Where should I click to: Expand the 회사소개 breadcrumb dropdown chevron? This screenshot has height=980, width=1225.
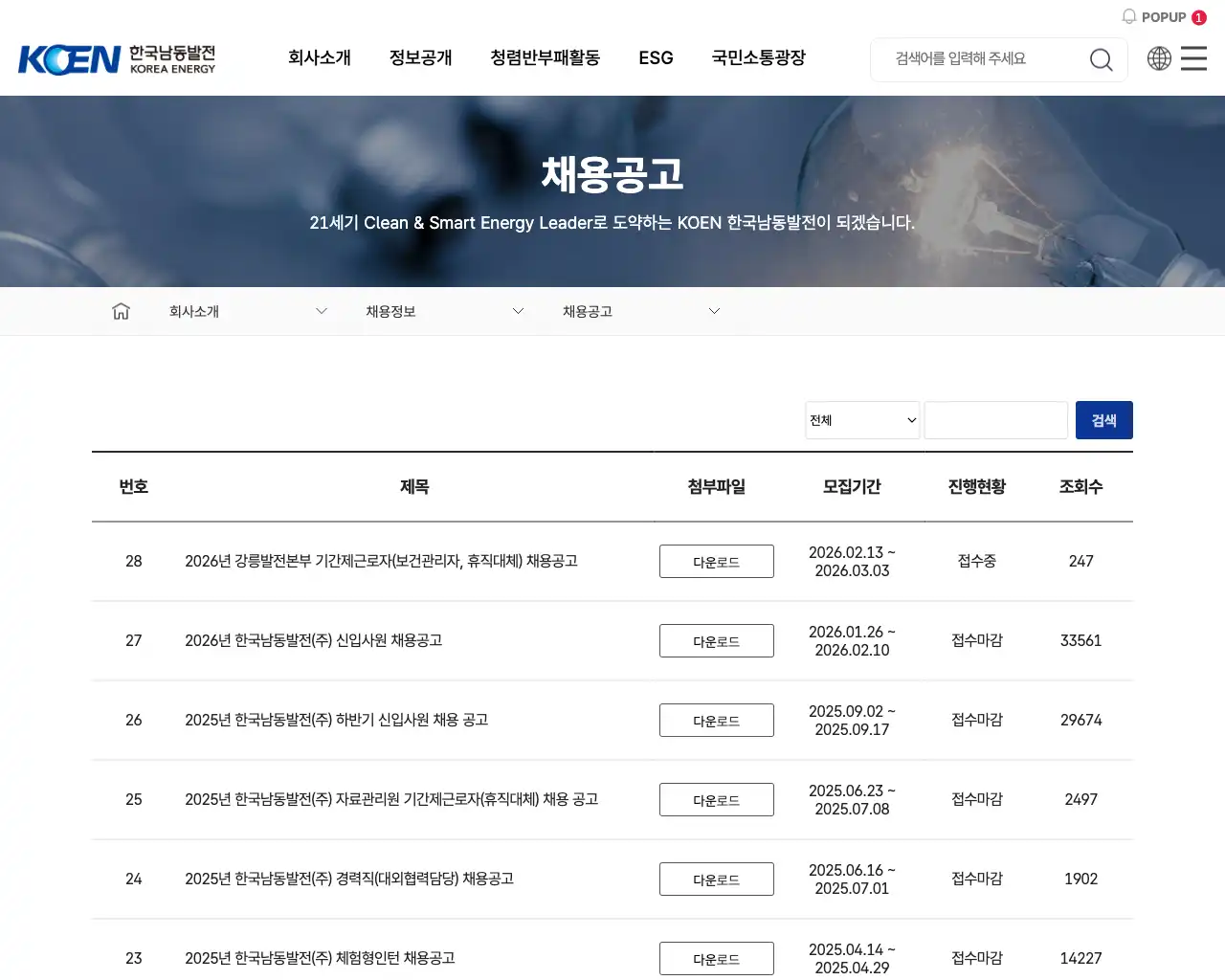322,310
